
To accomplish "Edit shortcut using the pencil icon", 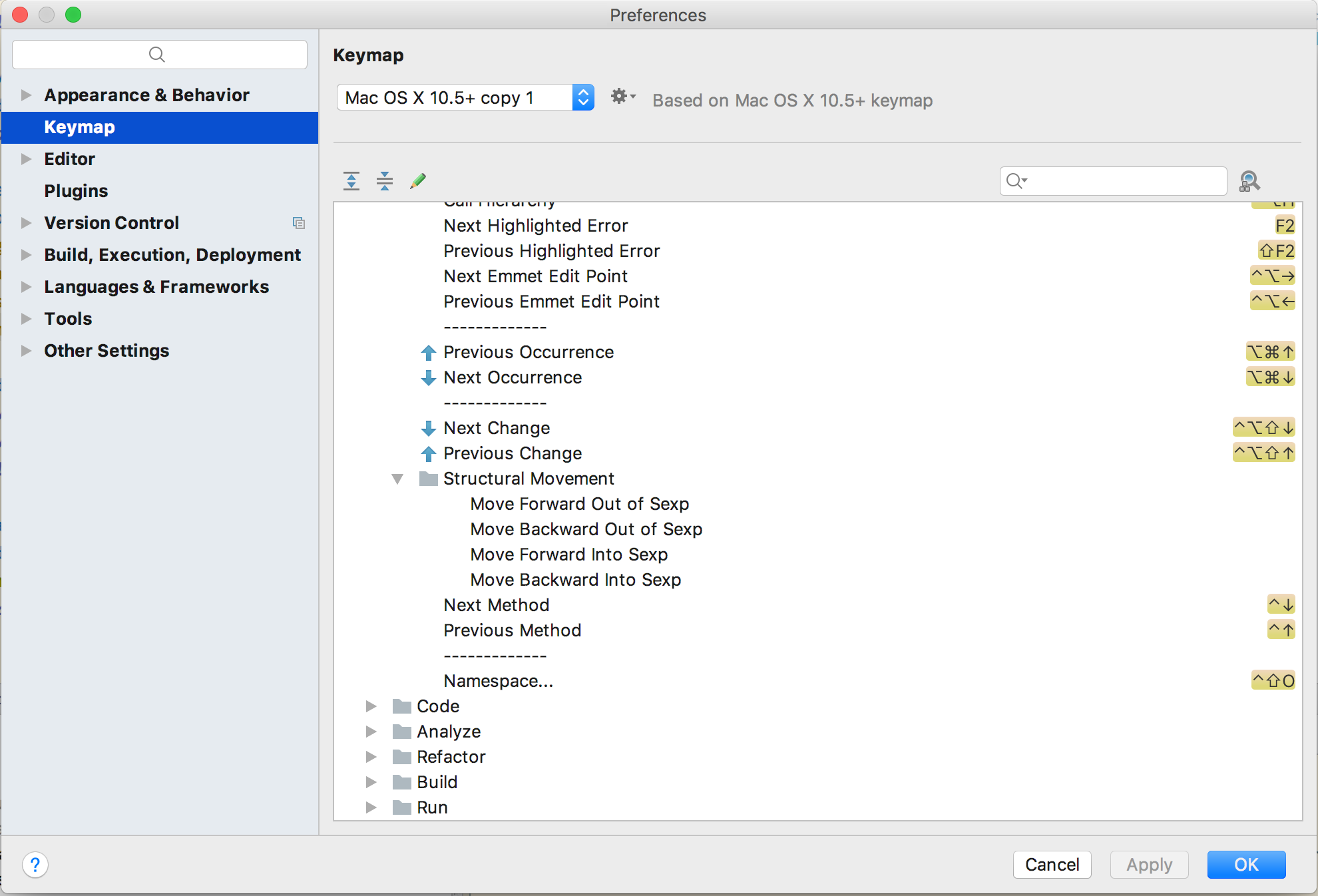I will pyautogui.click(x=418, y=180).
